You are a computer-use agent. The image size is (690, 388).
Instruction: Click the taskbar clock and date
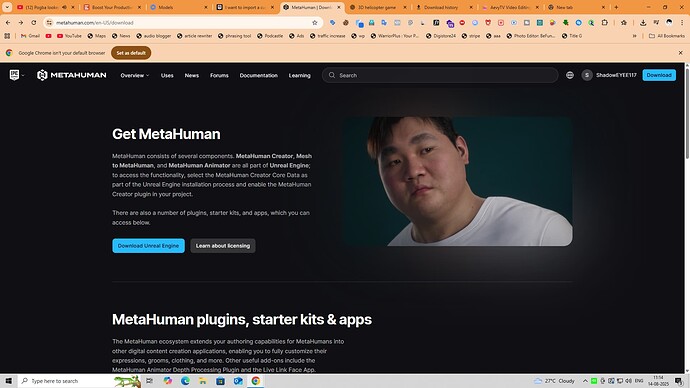[x=659, y=381]
